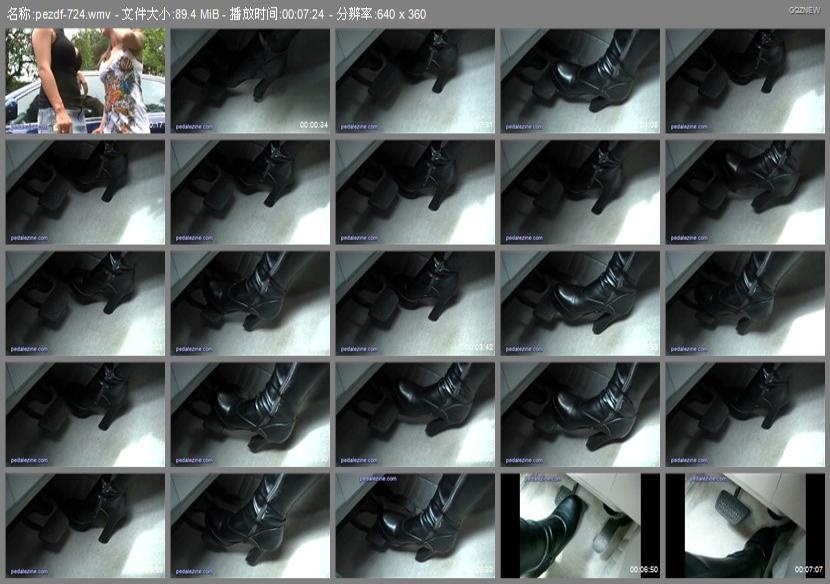Screen dimensions: 830x584
Task: Click the GQZNEW watermark in top-right corner
Action: (x=804, y=9)
